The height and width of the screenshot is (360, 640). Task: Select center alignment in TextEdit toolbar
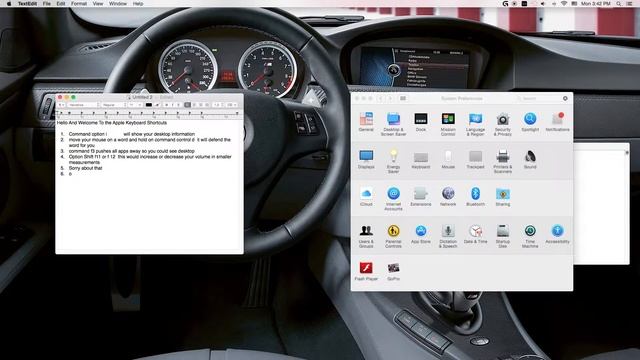click(194, 105)
